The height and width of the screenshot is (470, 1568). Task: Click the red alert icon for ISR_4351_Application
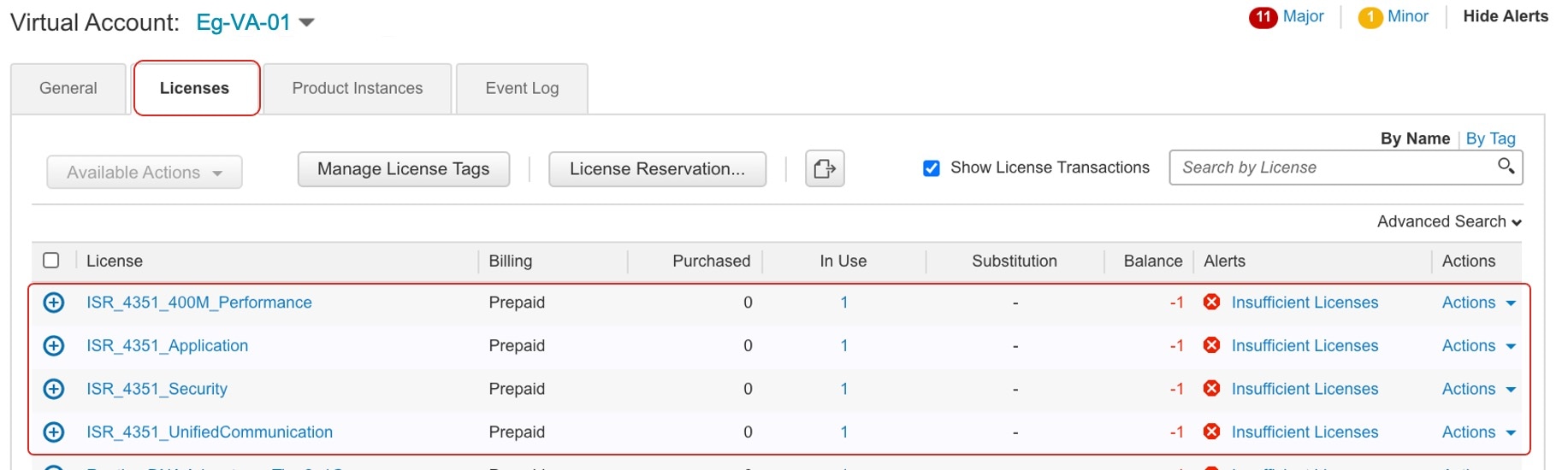pos(1211,345)
